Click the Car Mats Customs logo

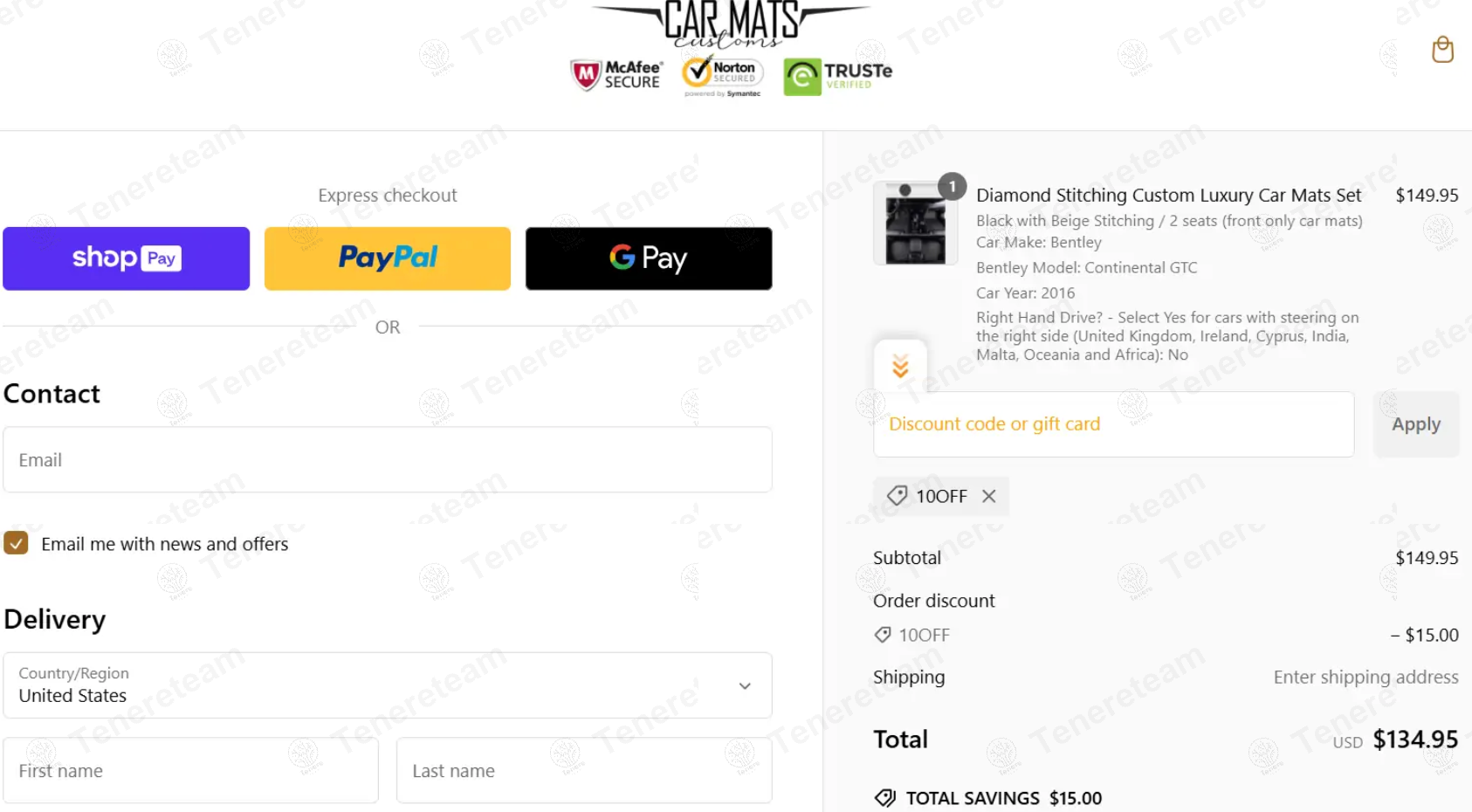(x=731, y=23)
